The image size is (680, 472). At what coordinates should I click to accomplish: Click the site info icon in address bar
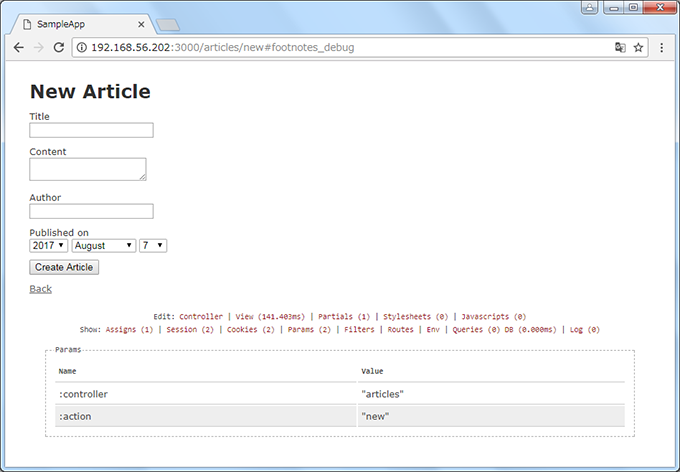click(82, 47)
